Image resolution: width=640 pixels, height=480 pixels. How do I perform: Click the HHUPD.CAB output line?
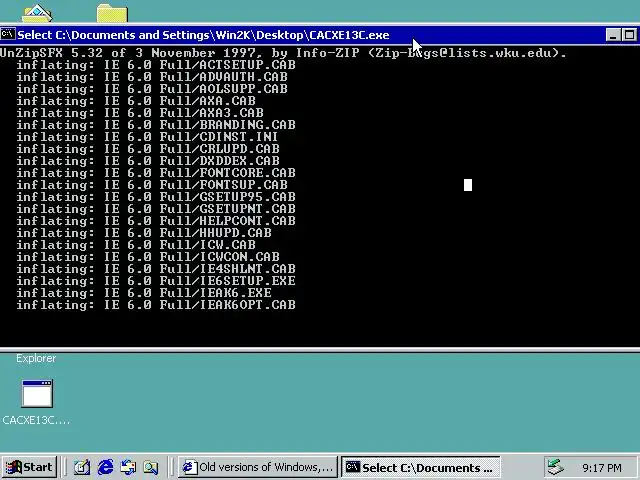pos(144,233)
